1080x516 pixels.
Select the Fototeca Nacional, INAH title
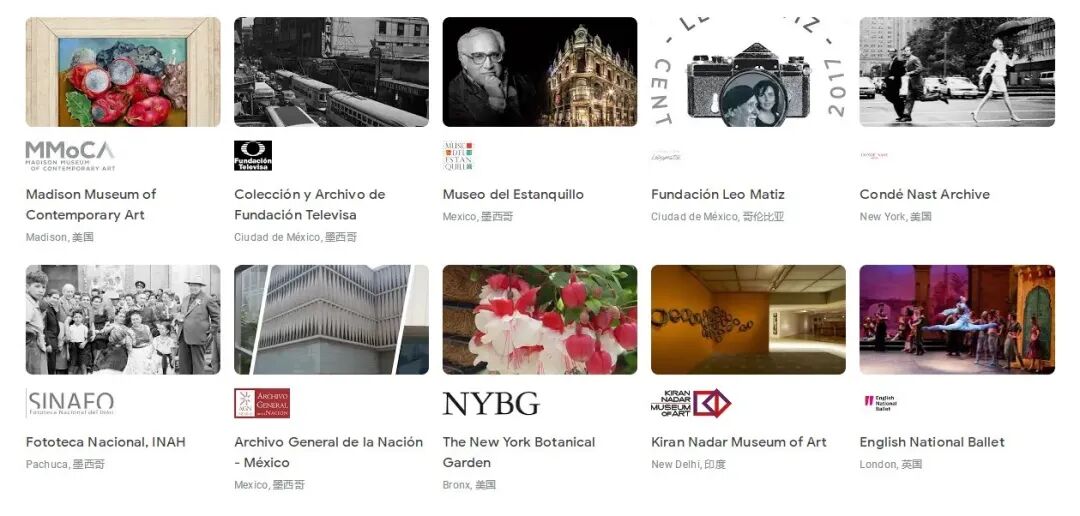[x=105, y=442]
